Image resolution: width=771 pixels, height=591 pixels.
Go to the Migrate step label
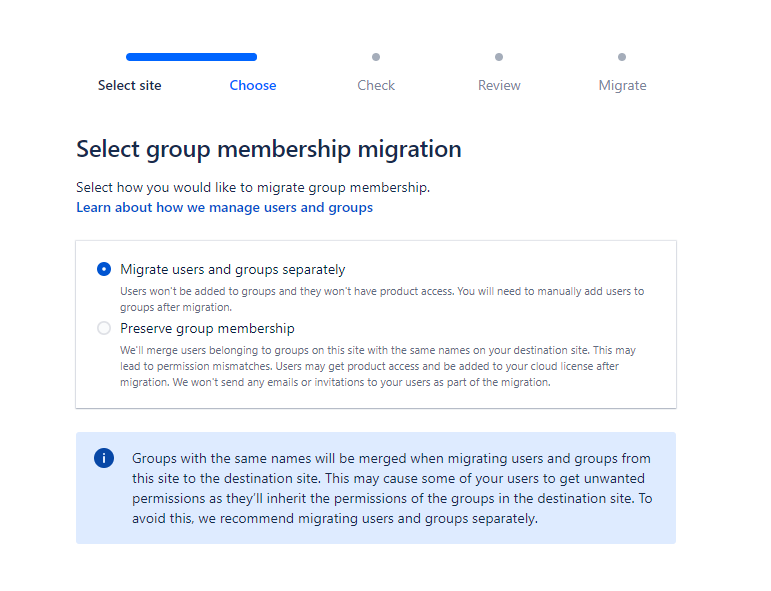point(622,85)
